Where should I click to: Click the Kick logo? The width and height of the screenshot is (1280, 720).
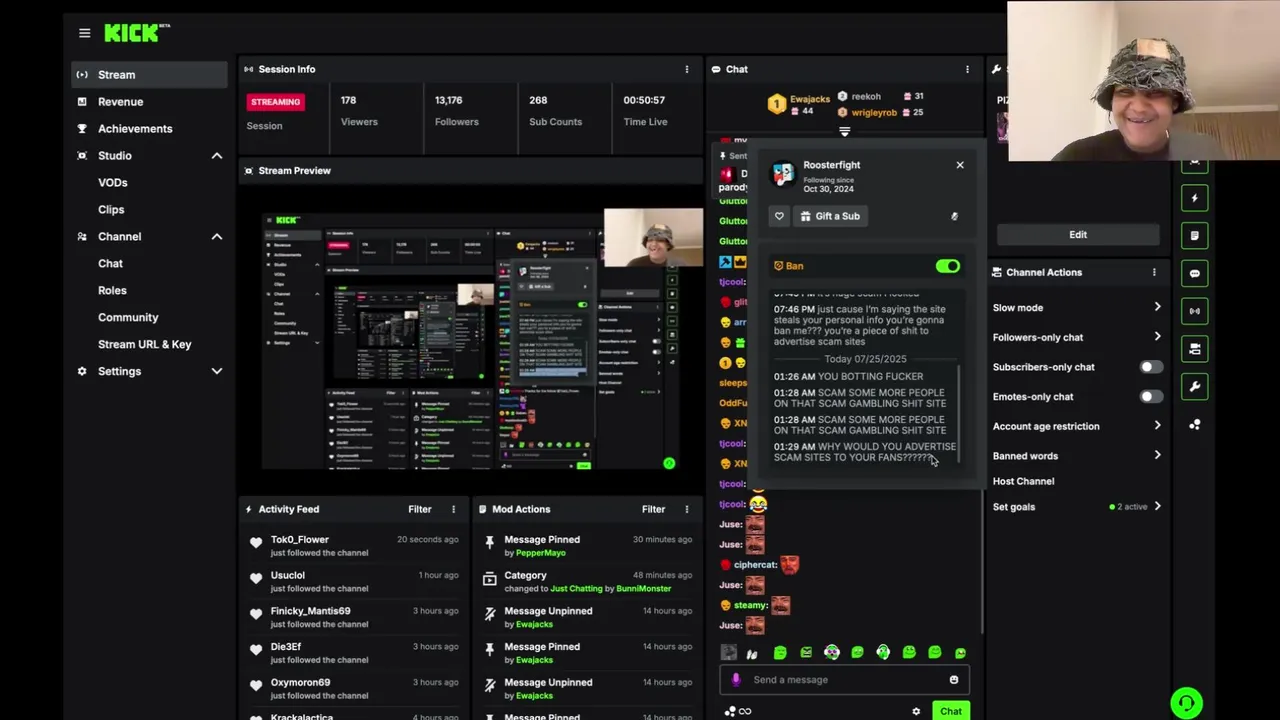pos(136,33)
